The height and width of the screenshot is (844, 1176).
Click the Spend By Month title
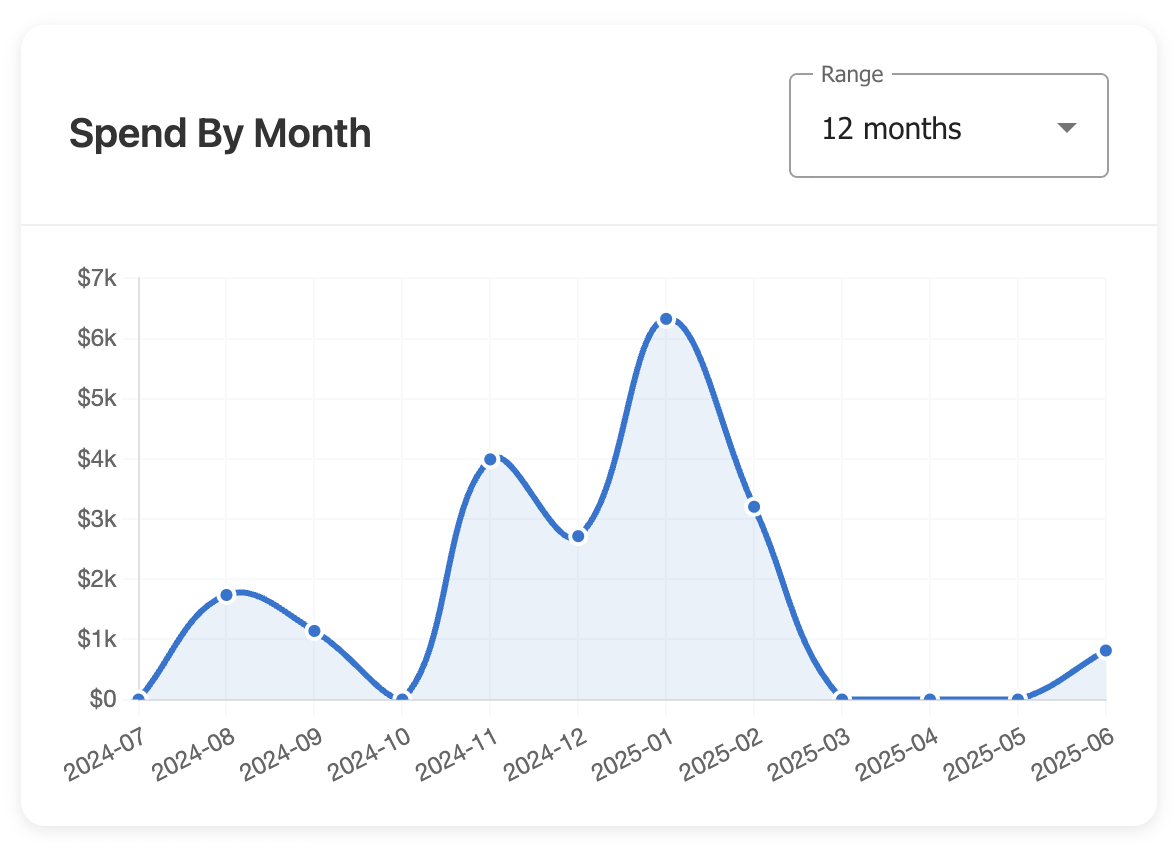click(220, 133)
